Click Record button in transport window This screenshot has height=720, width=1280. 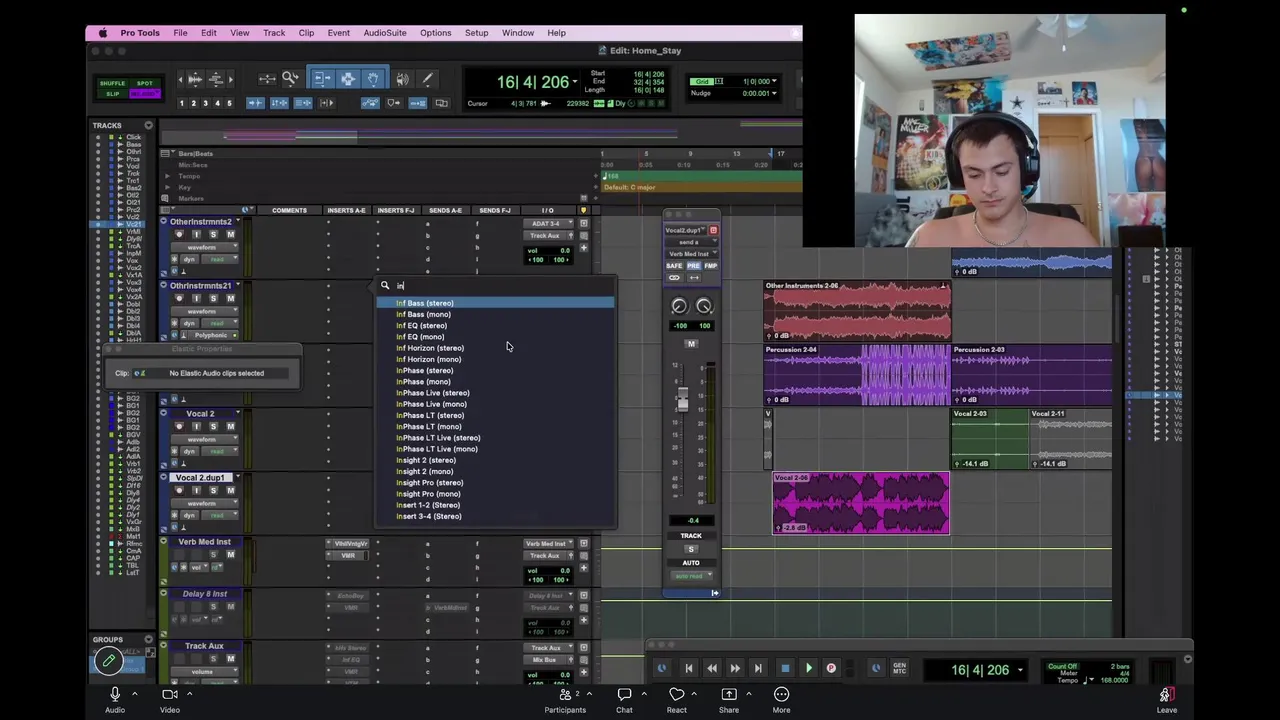831,669
